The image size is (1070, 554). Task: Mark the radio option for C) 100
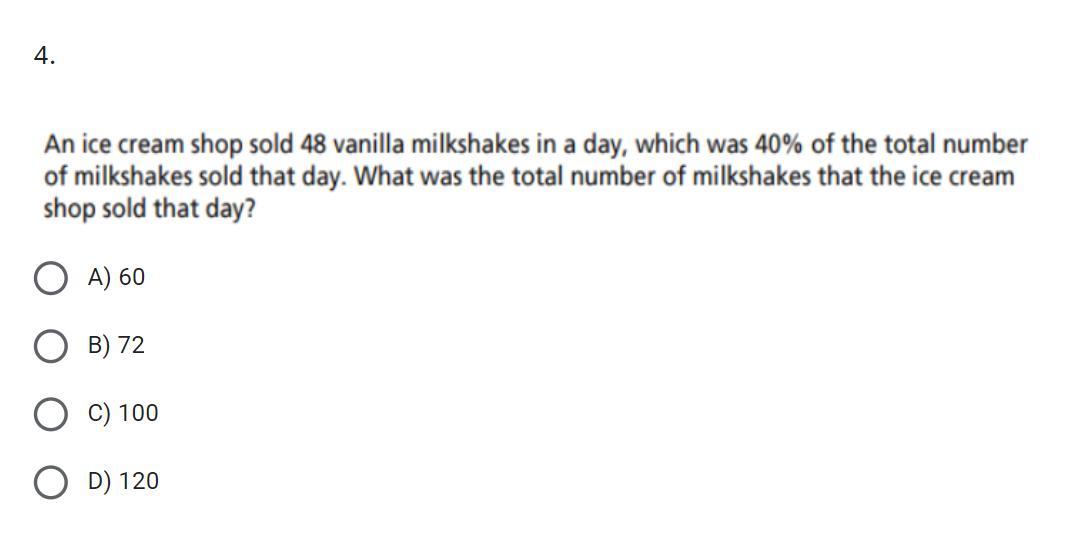[x=50, y=414]
